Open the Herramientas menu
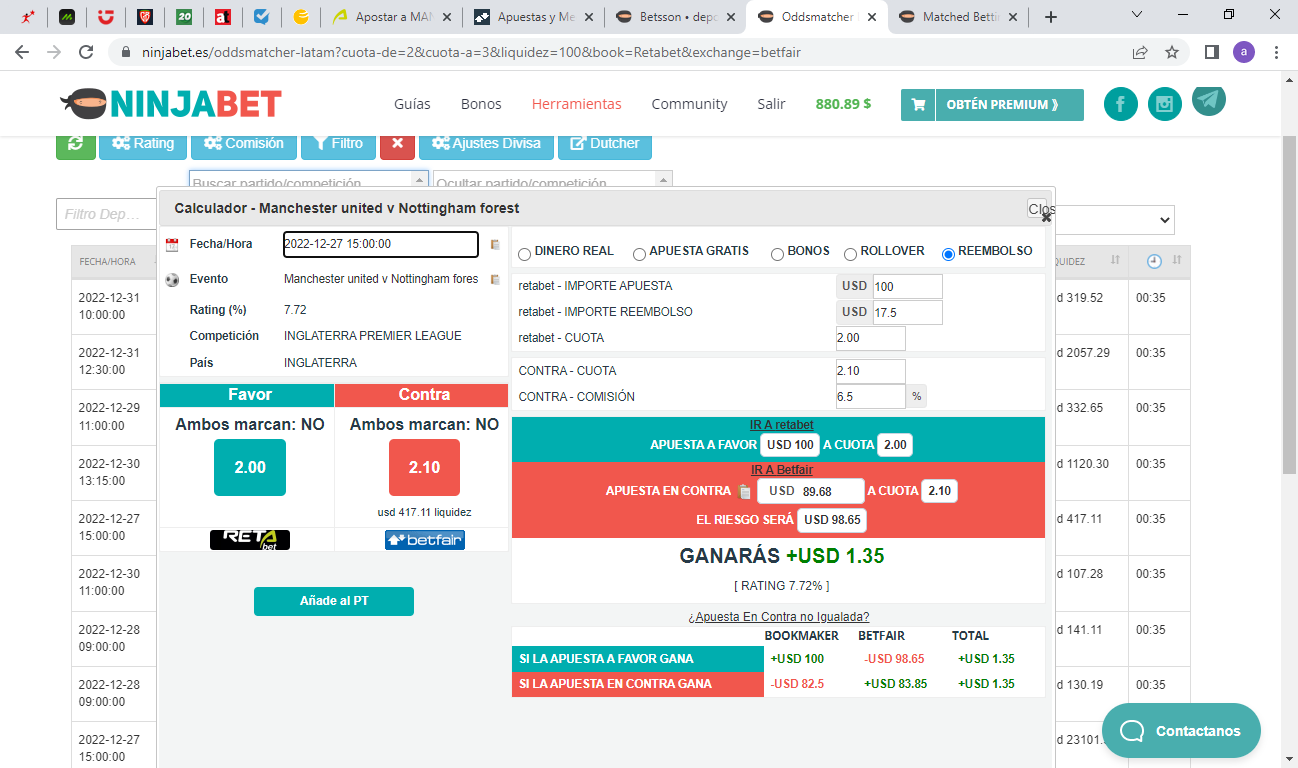Image resolution: width=1298 pixels, height=768 pixels. [576, 104]
